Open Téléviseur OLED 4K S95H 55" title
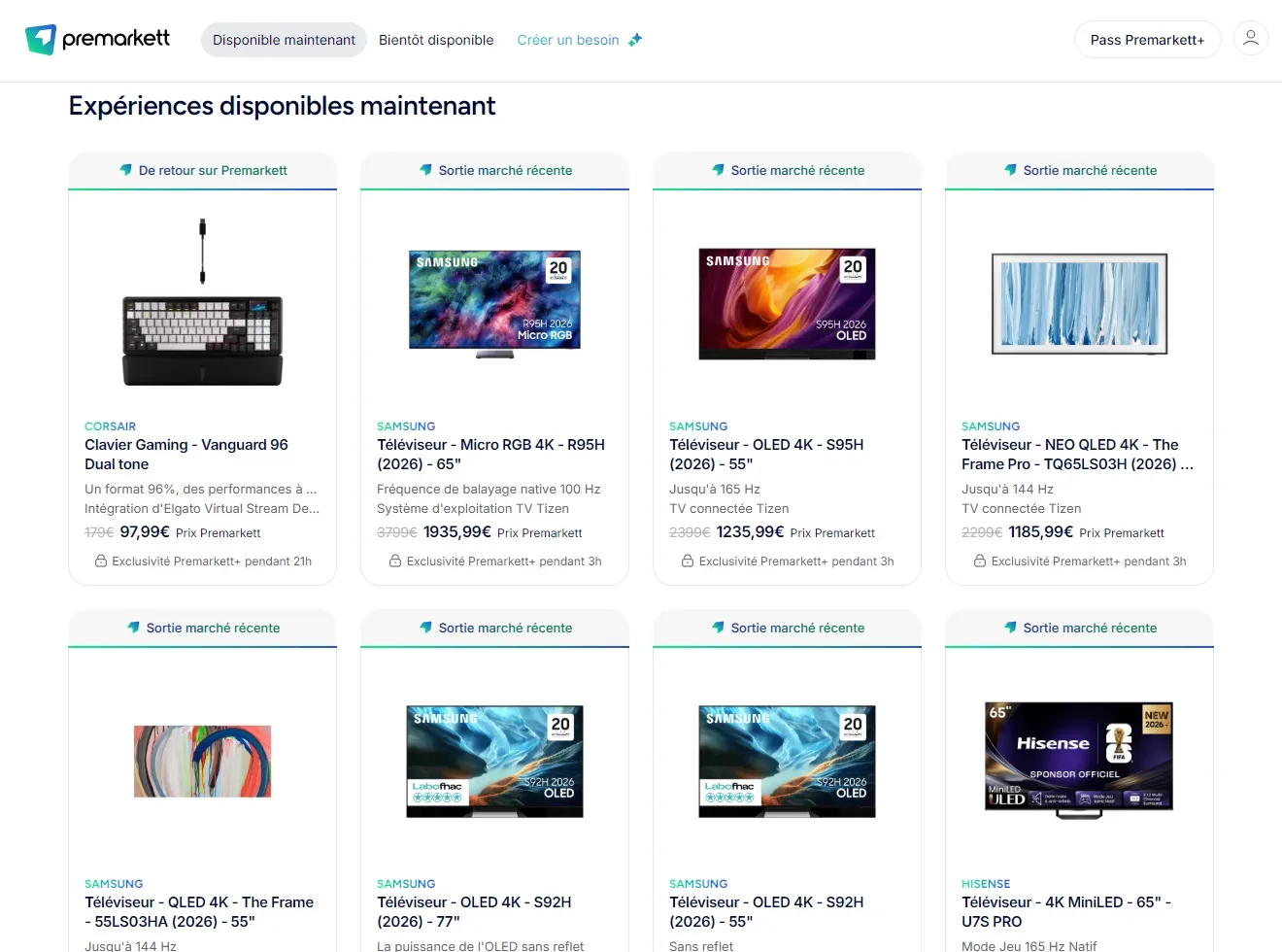The height and width of the screenshot is (952, 1282). point(766,455)
